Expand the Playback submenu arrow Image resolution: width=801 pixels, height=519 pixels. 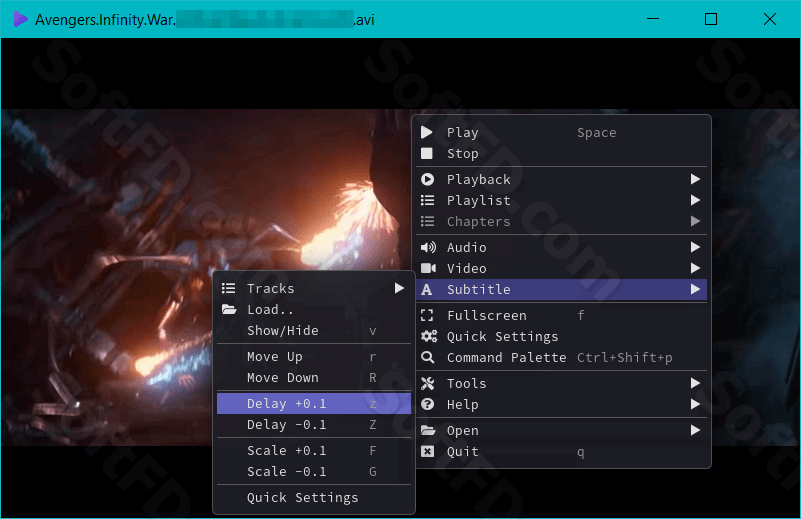pyautogui.click(x=695, y=179)
